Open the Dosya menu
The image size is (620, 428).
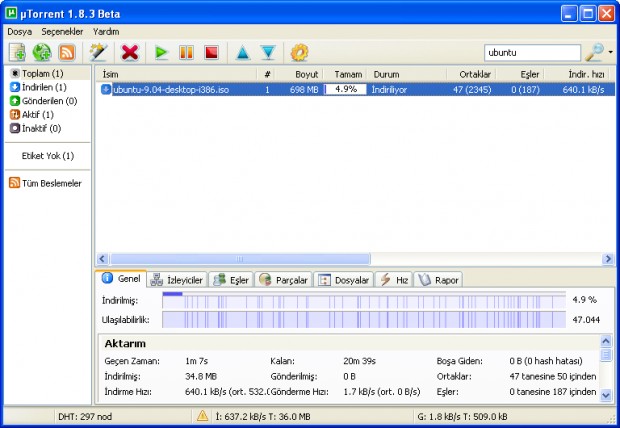19,32
